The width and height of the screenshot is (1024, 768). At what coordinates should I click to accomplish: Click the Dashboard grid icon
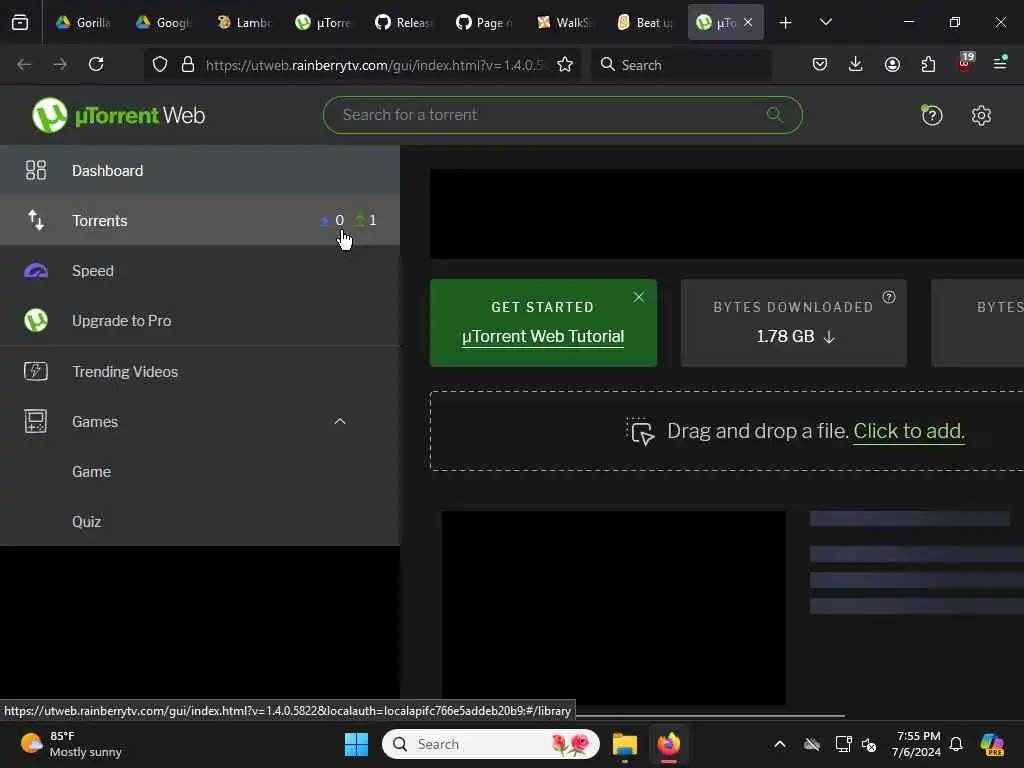click(x=36, y=170)
